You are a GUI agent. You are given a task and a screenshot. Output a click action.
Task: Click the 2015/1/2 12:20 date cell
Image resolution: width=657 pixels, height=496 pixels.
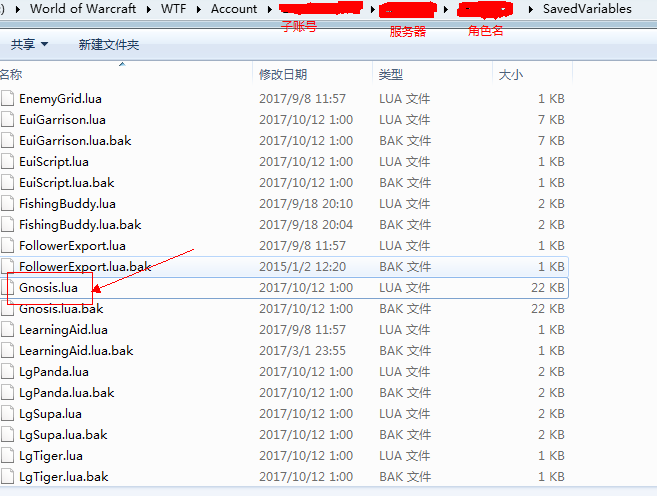click(303, 267)
